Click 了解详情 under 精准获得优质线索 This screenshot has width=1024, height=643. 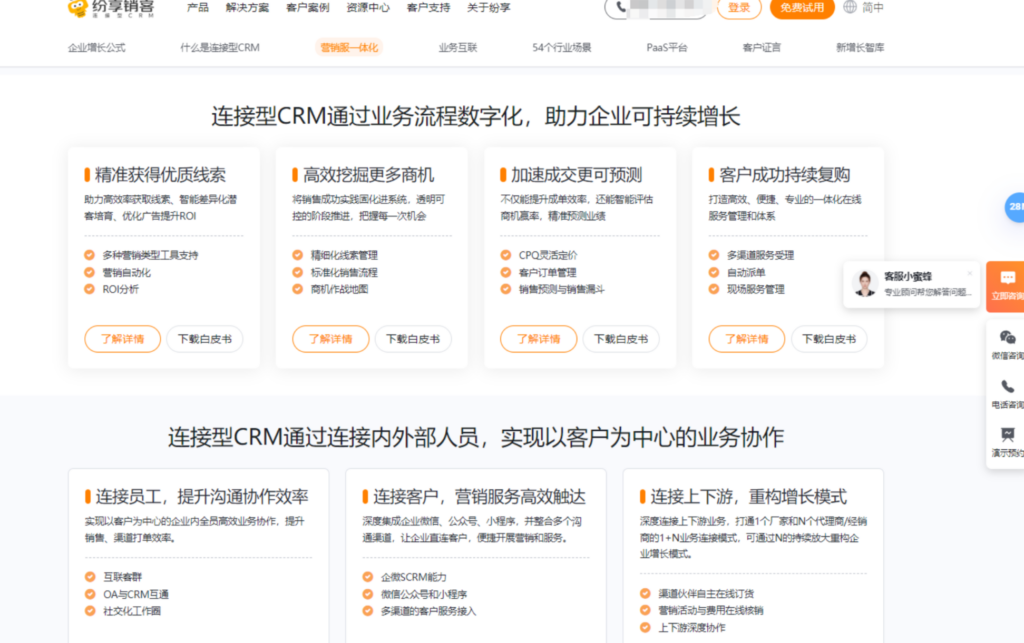pos(121,339)
